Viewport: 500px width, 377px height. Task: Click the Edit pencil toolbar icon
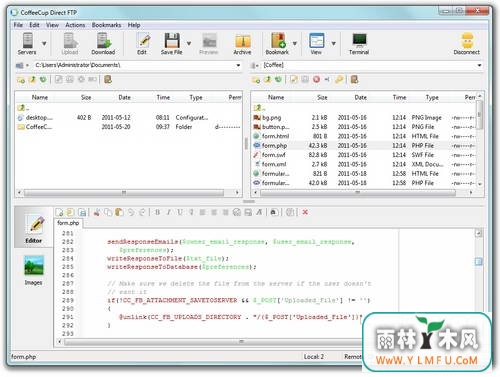tap(143, 44)
